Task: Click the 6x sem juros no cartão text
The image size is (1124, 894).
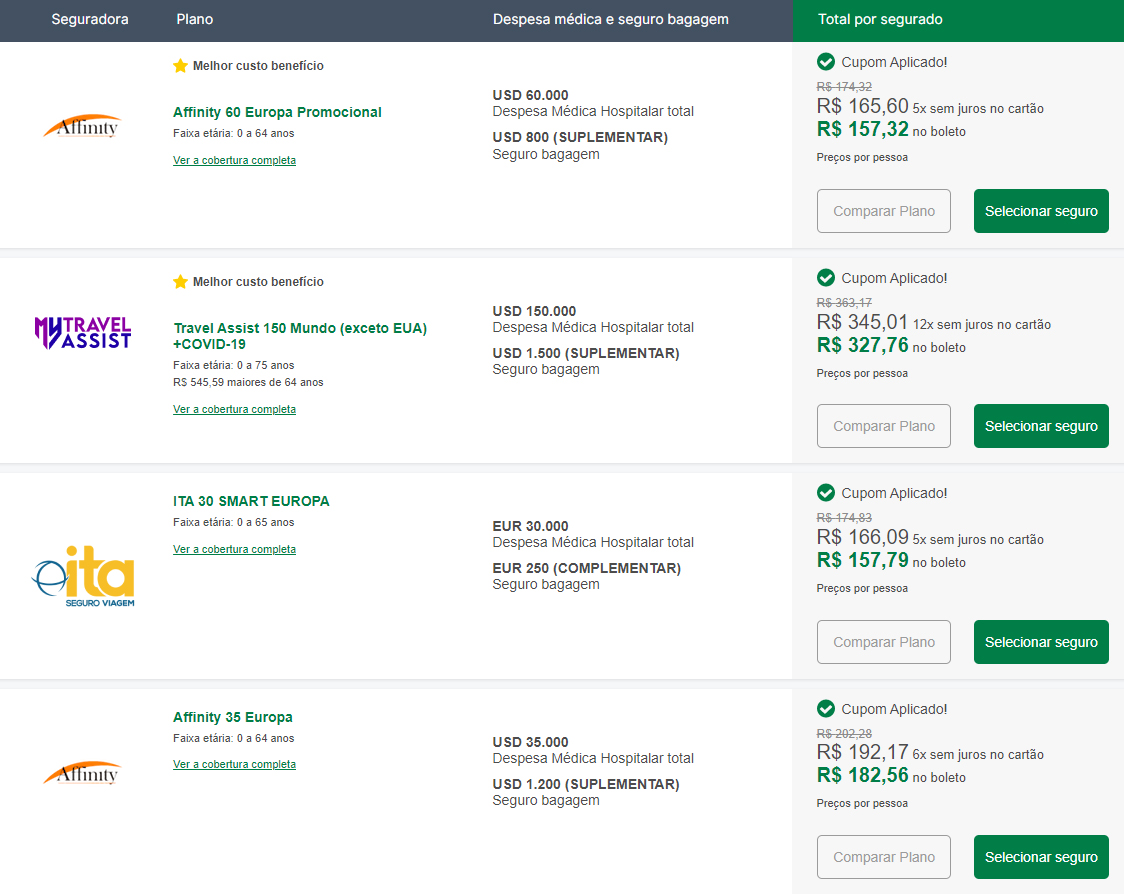Action: point(978,754)
